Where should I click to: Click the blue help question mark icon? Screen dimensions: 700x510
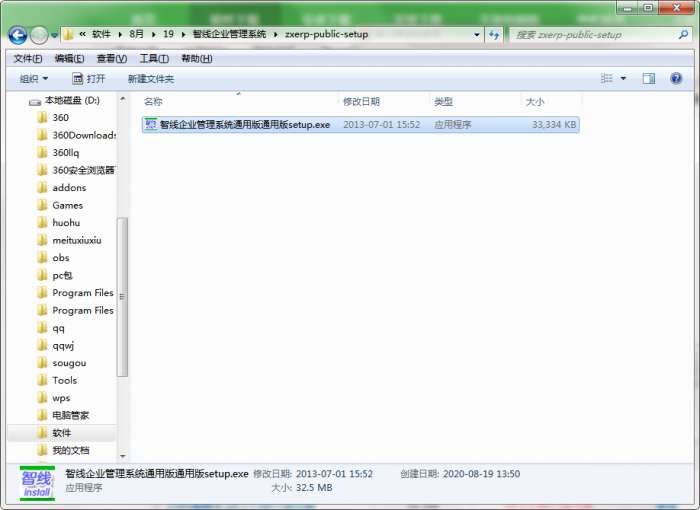(676, 79)
